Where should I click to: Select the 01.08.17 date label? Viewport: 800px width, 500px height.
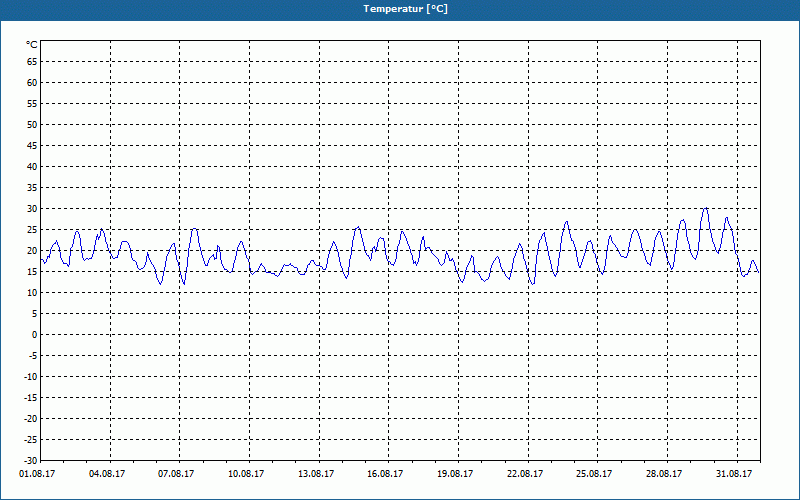point(37,474)
